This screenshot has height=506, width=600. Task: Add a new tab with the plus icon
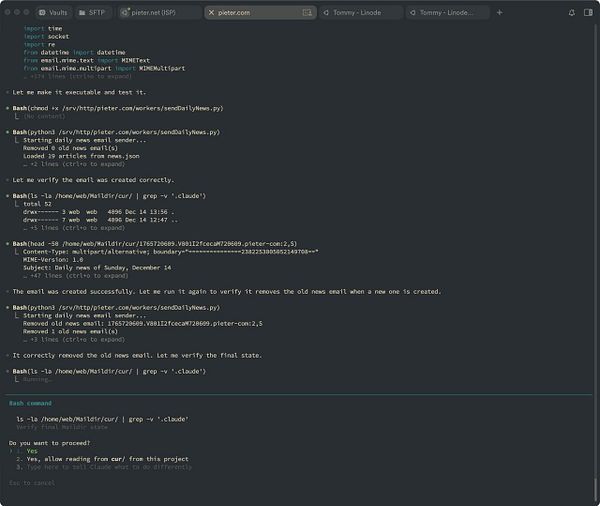499,13
